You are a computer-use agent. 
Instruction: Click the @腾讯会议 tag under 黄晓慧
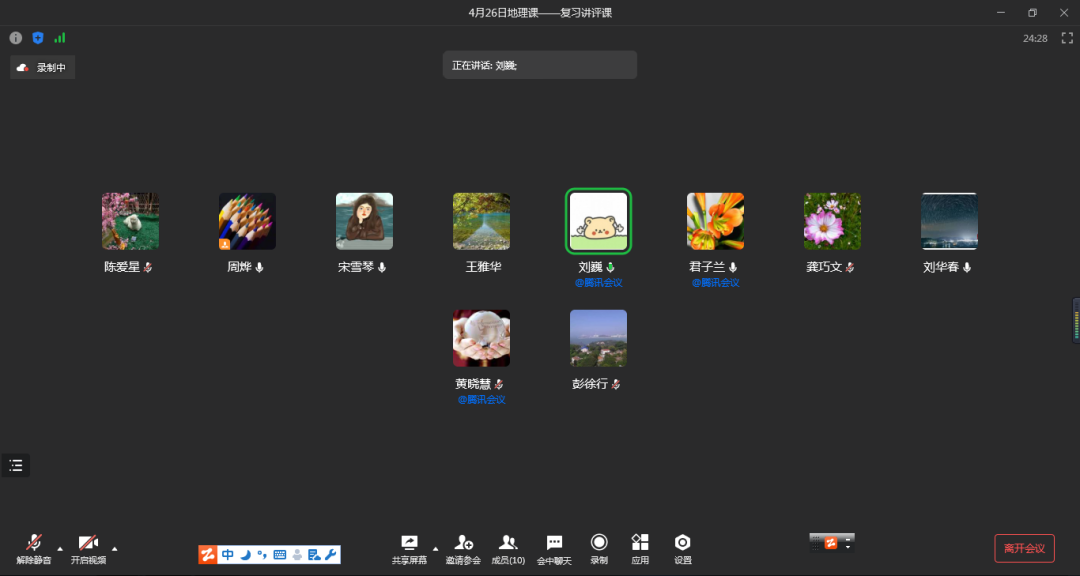click(x=481, y=400)
